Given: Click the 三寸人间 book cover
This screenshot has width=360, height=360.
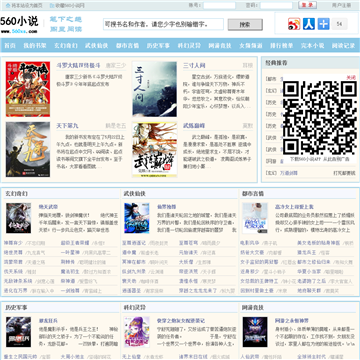Looking at the screenshot, I should click(155, 89).
